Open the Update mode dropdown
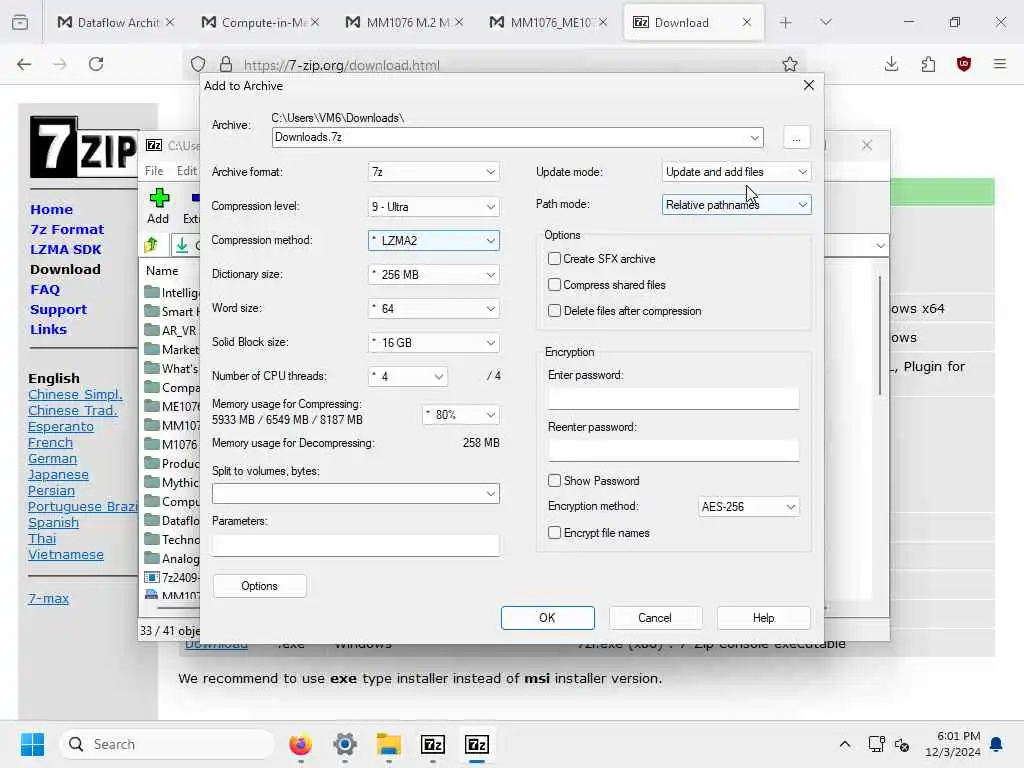Screen dimensions: 1024x768 tap(737, 172)
